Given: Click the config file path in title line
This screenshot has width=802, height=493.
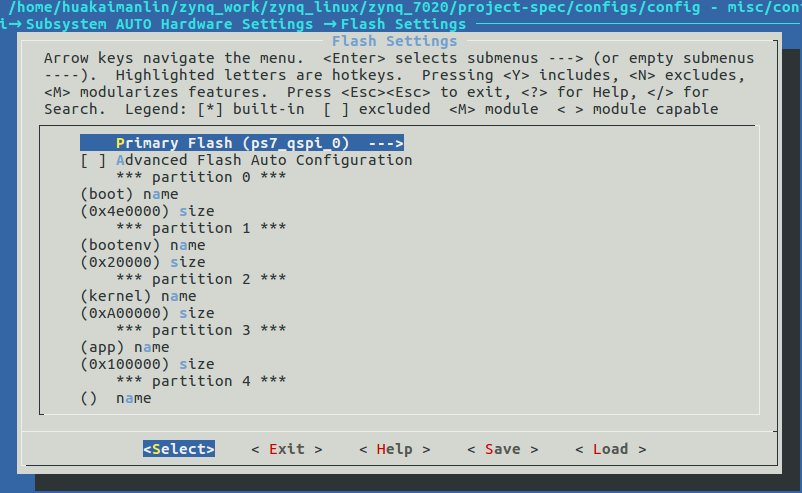Looking at the screenshot, I should [354, 7].
